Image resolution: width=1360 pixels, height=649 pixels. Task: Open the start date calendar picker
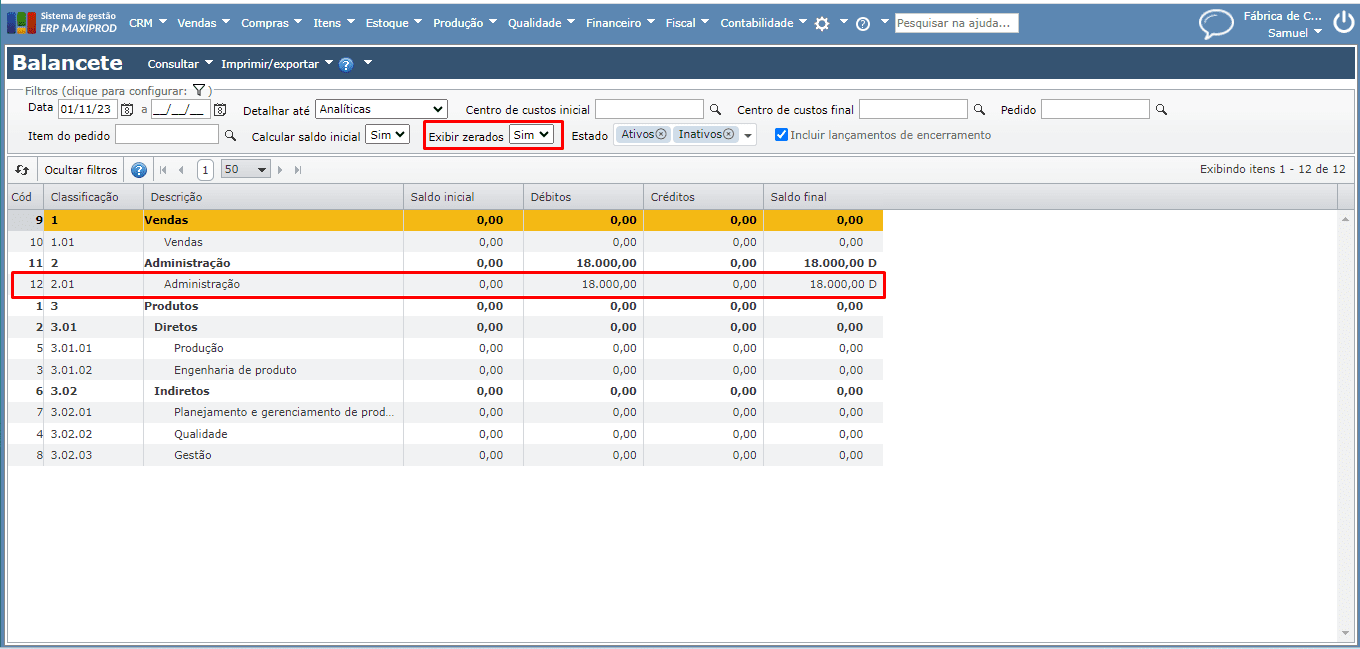point(127,109)
